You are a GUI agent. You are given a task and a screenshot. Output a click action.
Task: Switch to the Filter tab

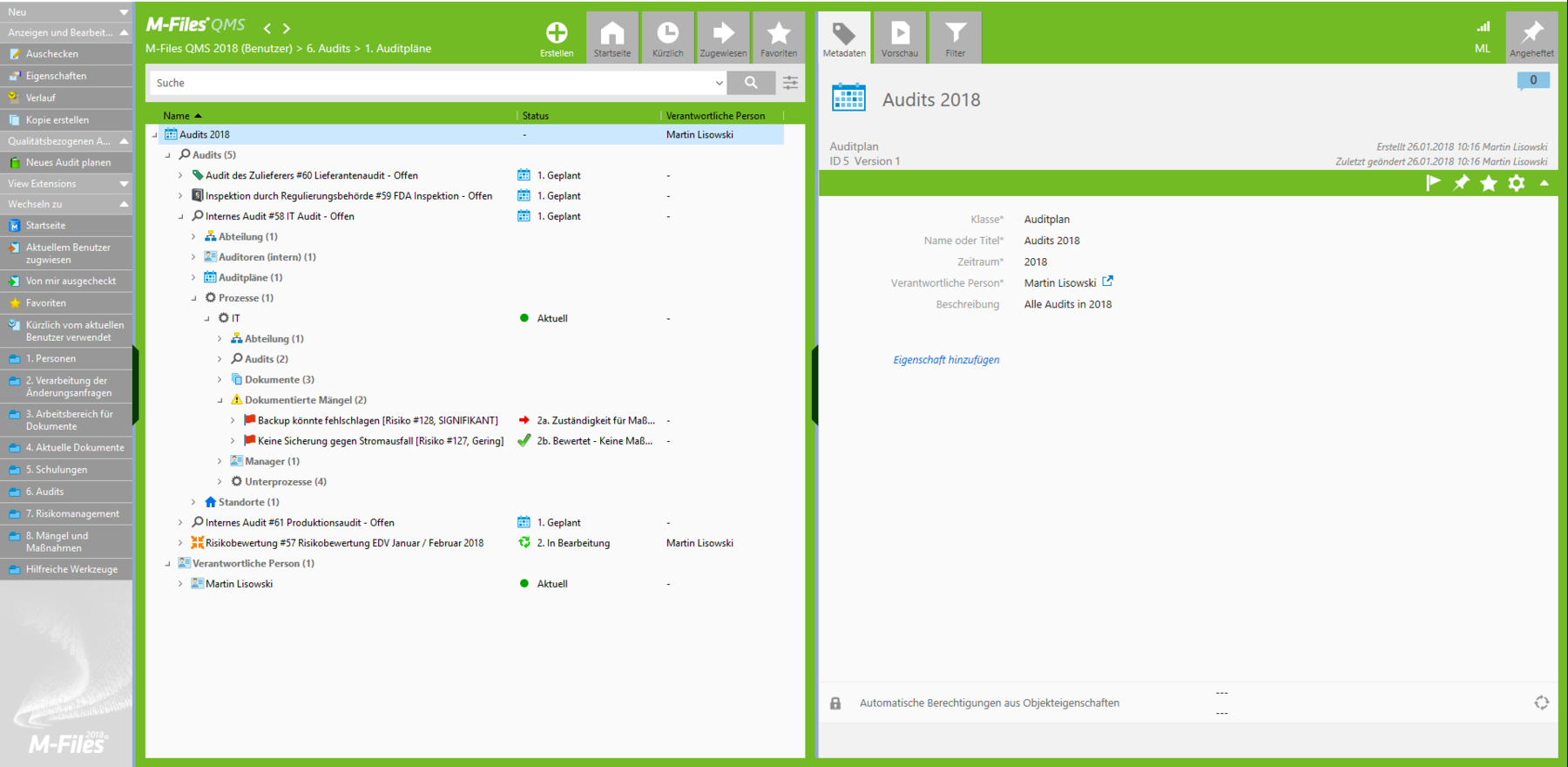pyautogui.click(x=956, y=37)
